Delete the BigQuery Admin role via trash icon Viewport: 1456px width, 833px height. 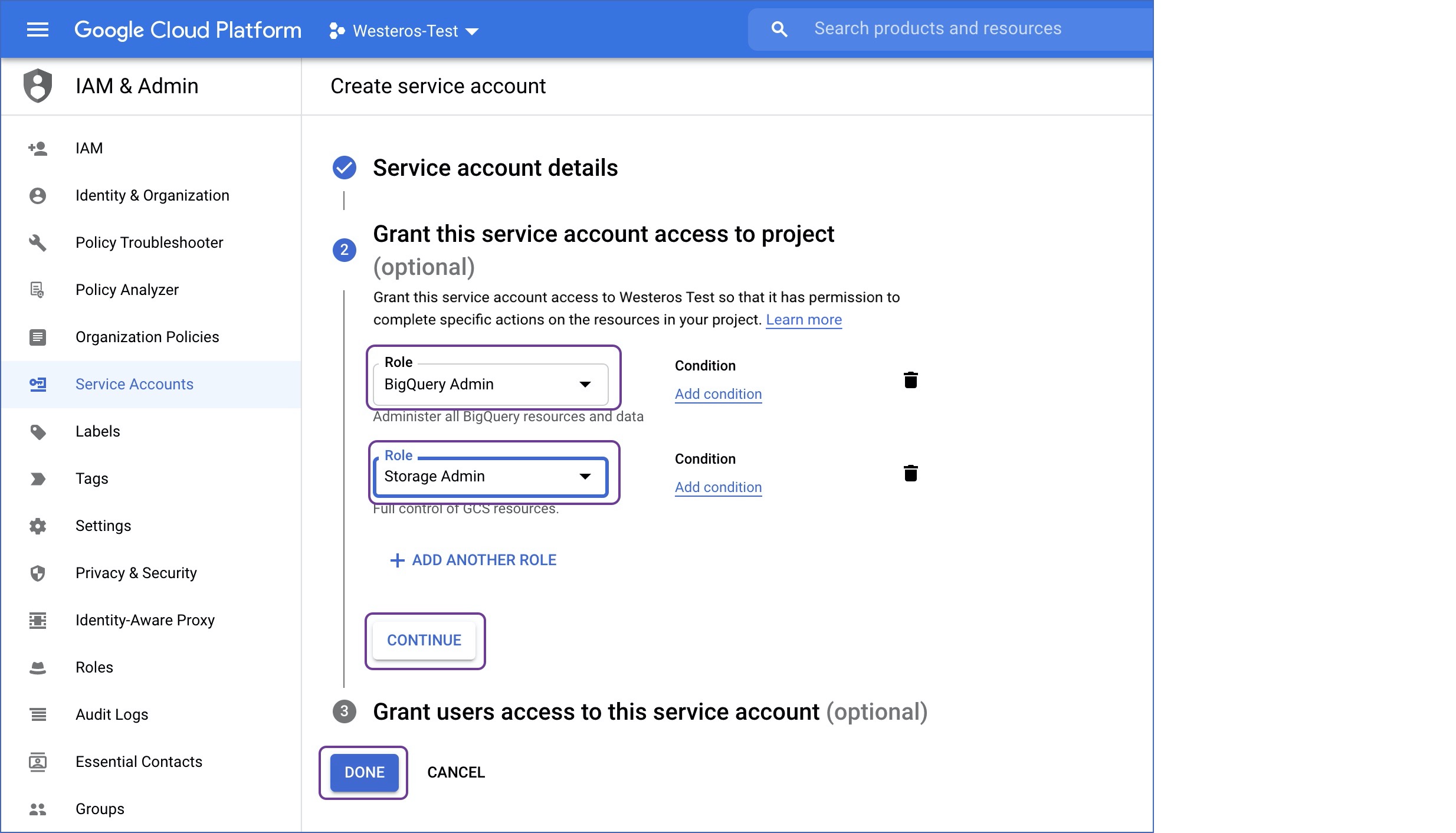pyautogui.click(x=911, y=381)
